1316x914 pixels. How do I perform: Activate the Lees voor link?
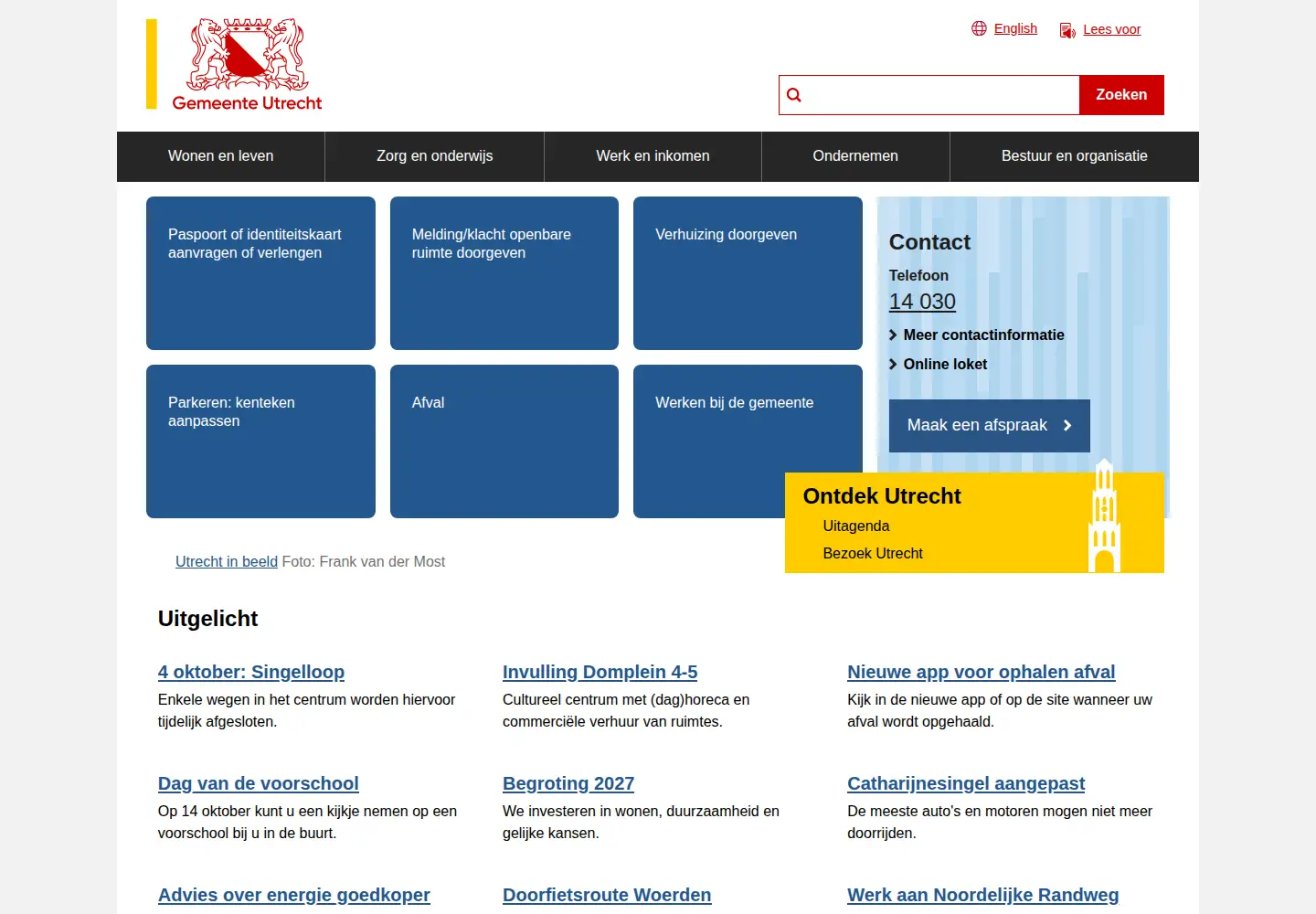coord(1112,29)
